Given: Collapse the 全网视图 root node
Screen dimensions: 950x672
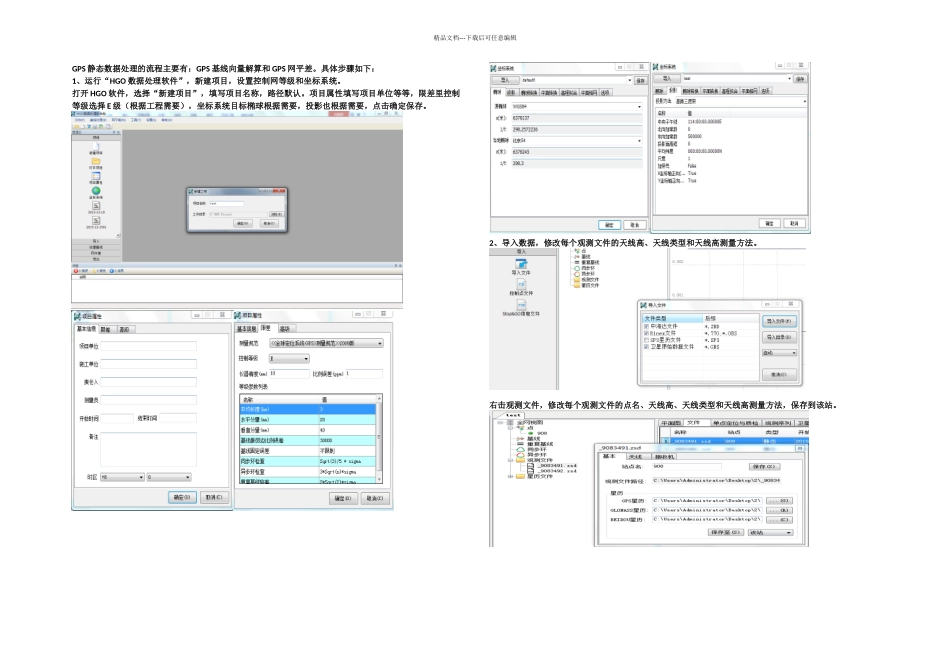Looking at the screenshot, I should coord(500,422).
